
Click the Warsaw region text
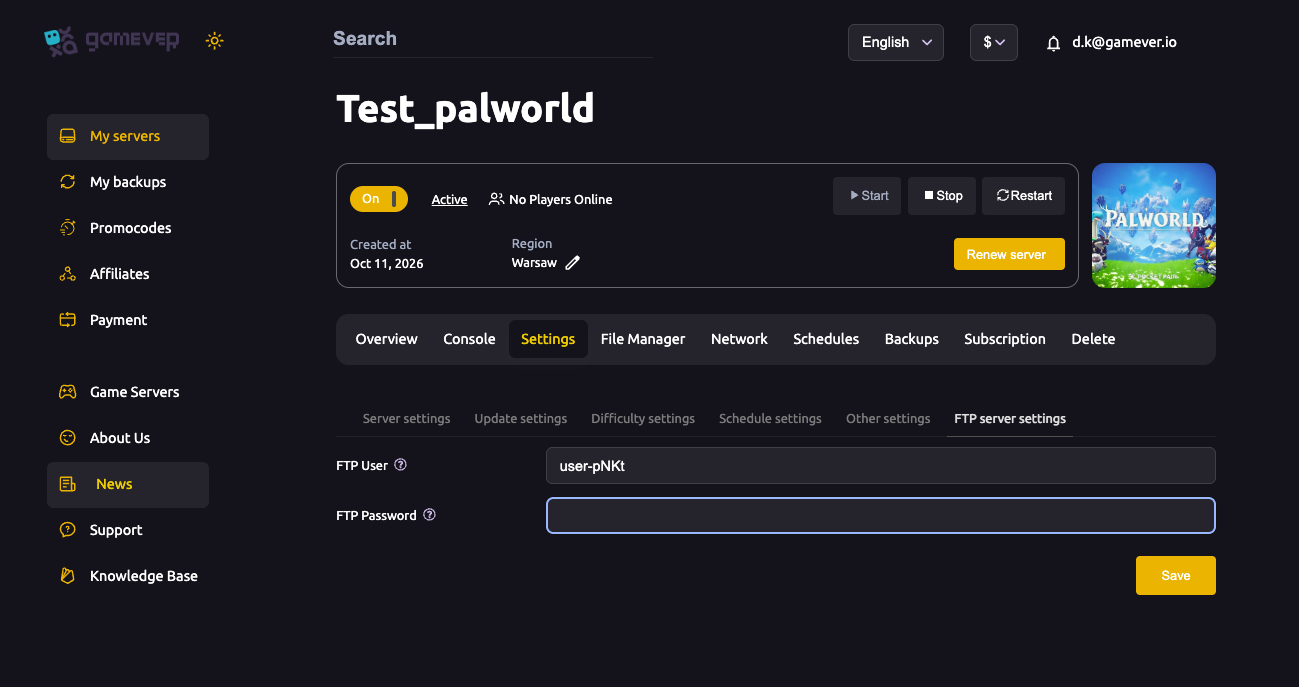click(534, 263)
